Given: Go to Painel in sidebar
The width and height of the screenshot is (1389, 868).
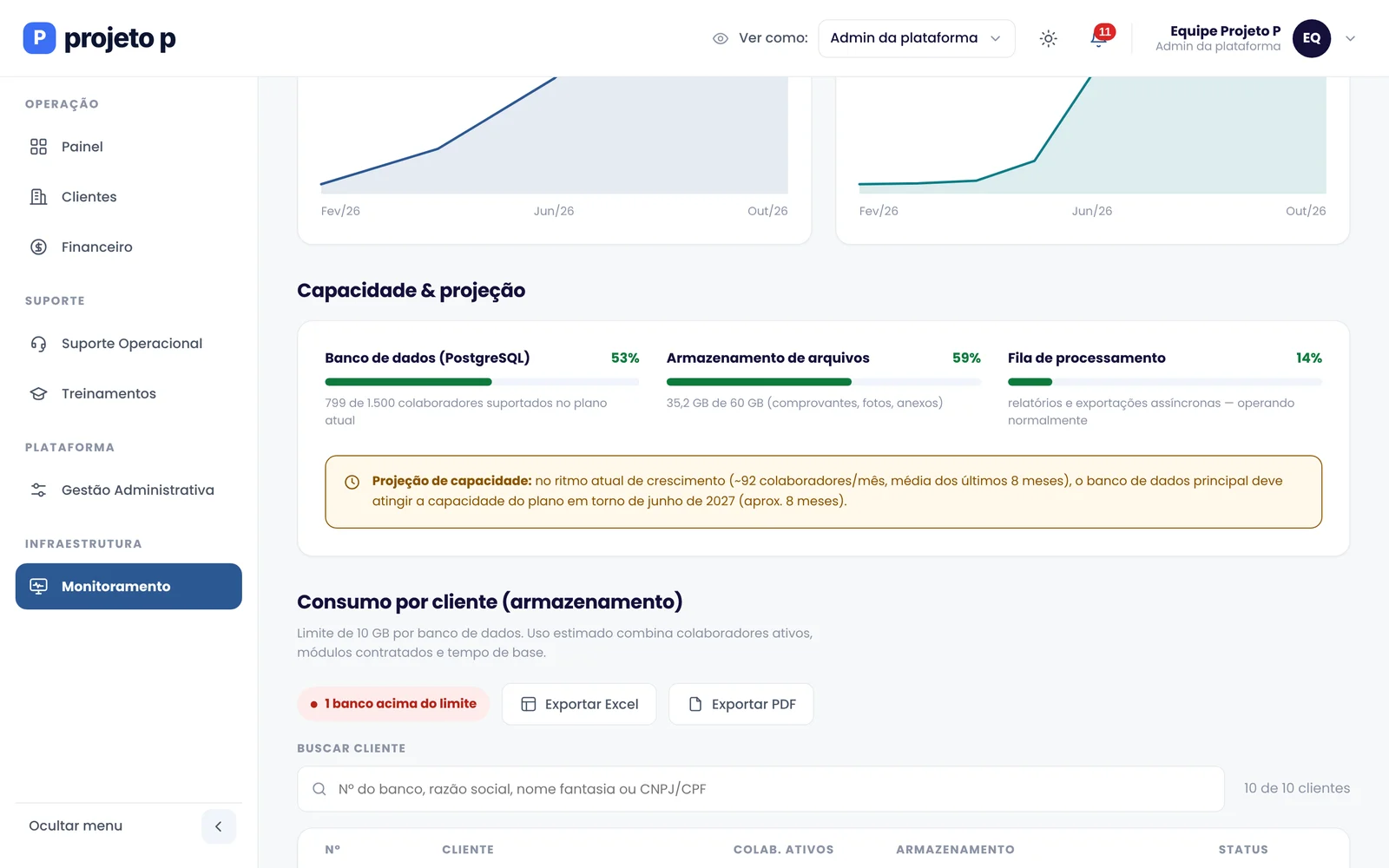Looking at the screenshot, I should pos(128,147).
